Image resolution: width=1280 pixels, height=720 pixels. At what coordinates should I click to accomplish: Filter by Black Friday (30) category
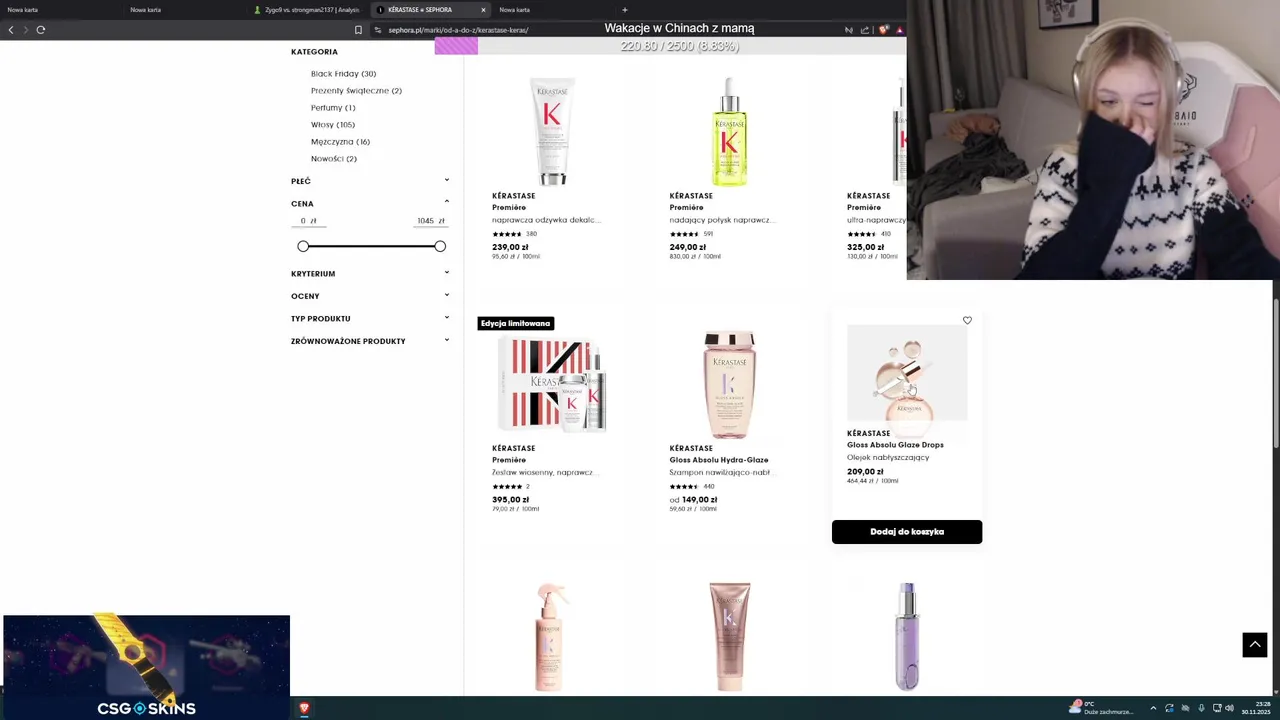coord(343,74)
